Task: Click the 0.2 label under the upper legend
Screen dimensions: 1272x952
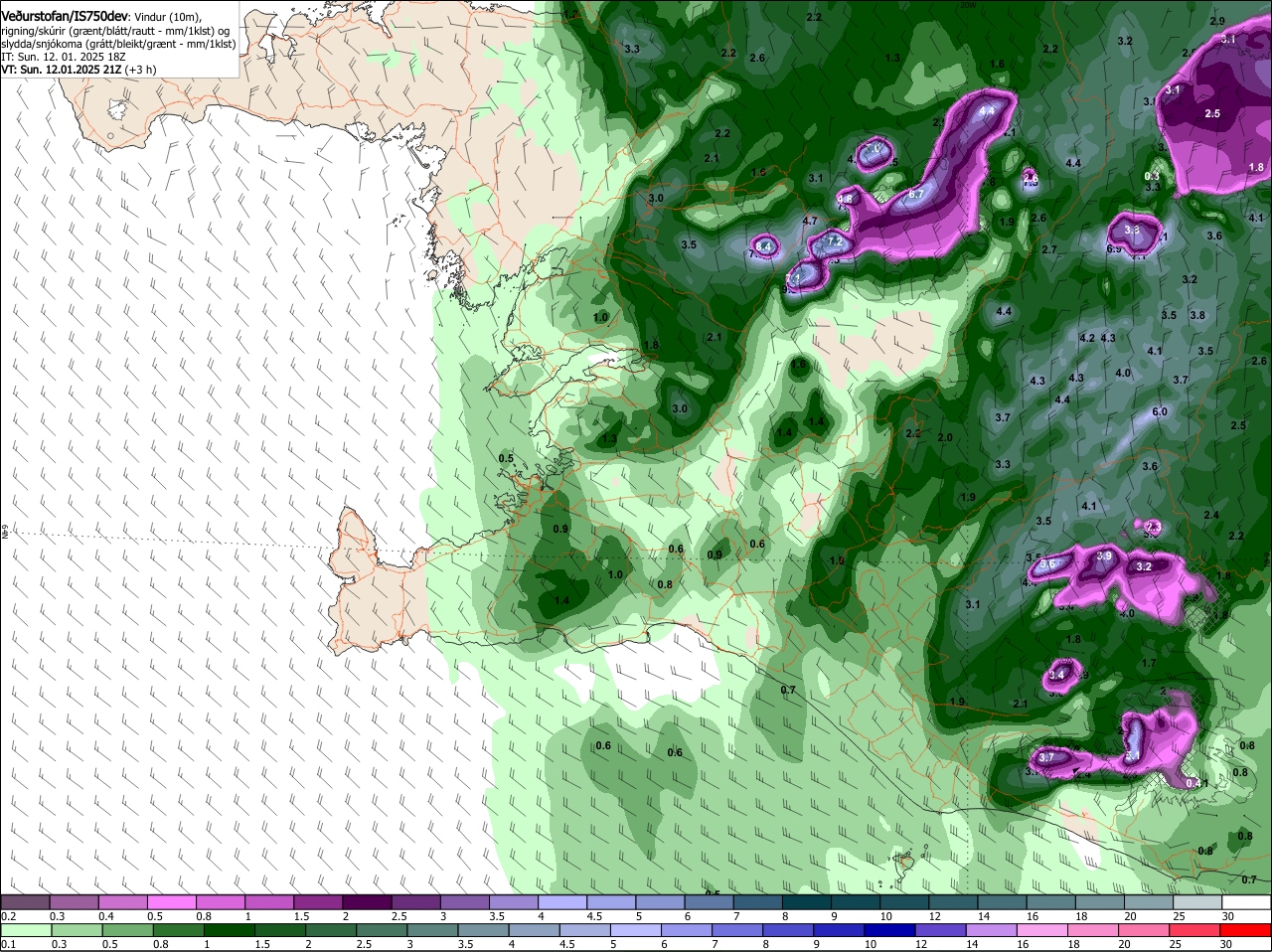Action: pyautogui.click(x=9, y=916)
